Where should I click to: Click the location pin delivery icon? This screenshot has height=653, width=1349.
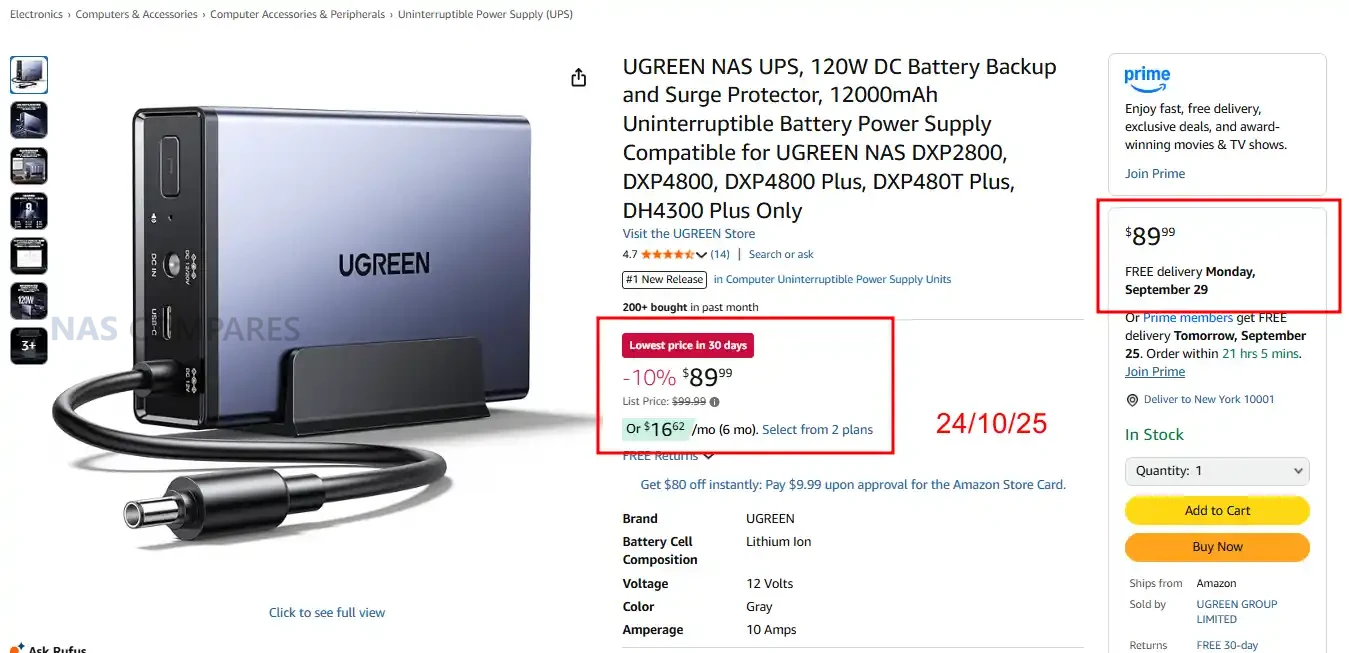pyautogui.click(x=1132, y=400)
